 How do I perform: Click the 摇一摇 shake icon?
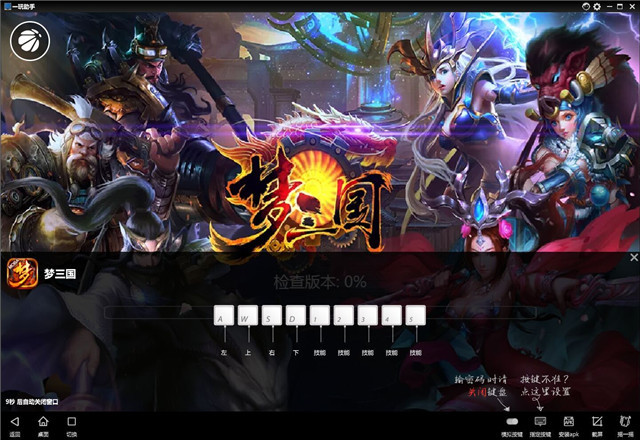[x=625, y=421]
